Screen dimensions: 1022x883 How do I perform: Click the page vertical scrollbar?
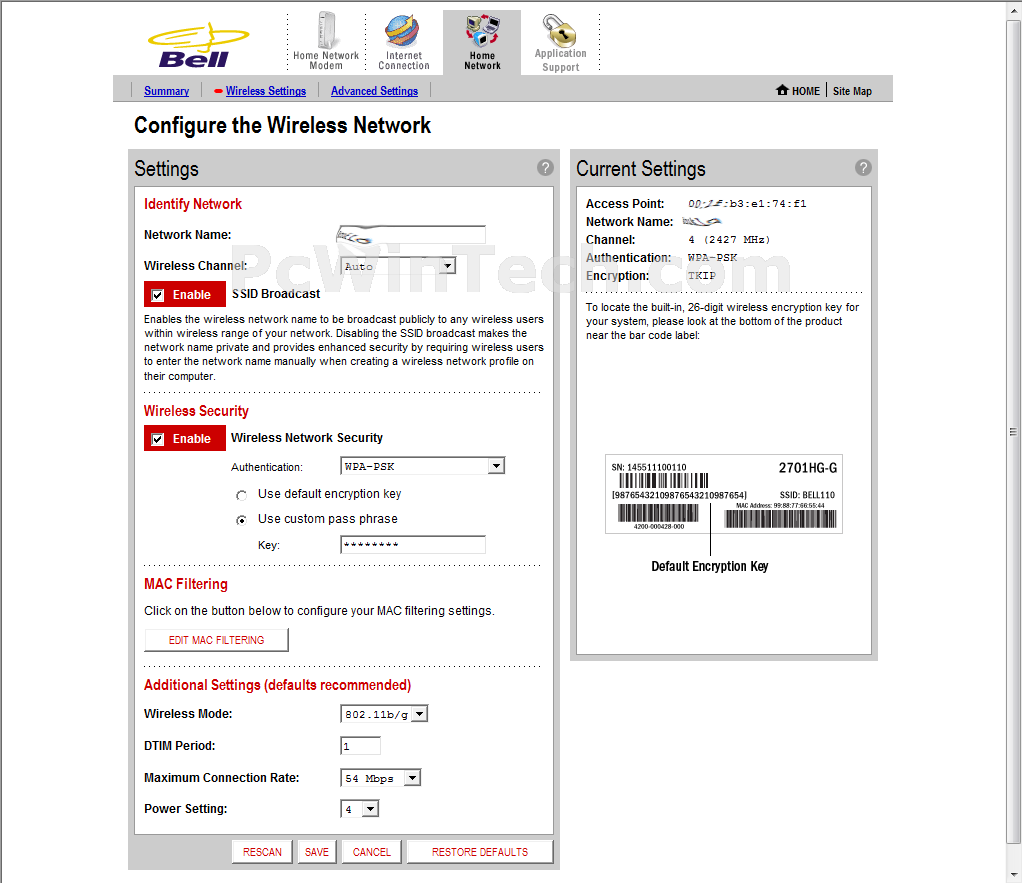click(1014, 431)
